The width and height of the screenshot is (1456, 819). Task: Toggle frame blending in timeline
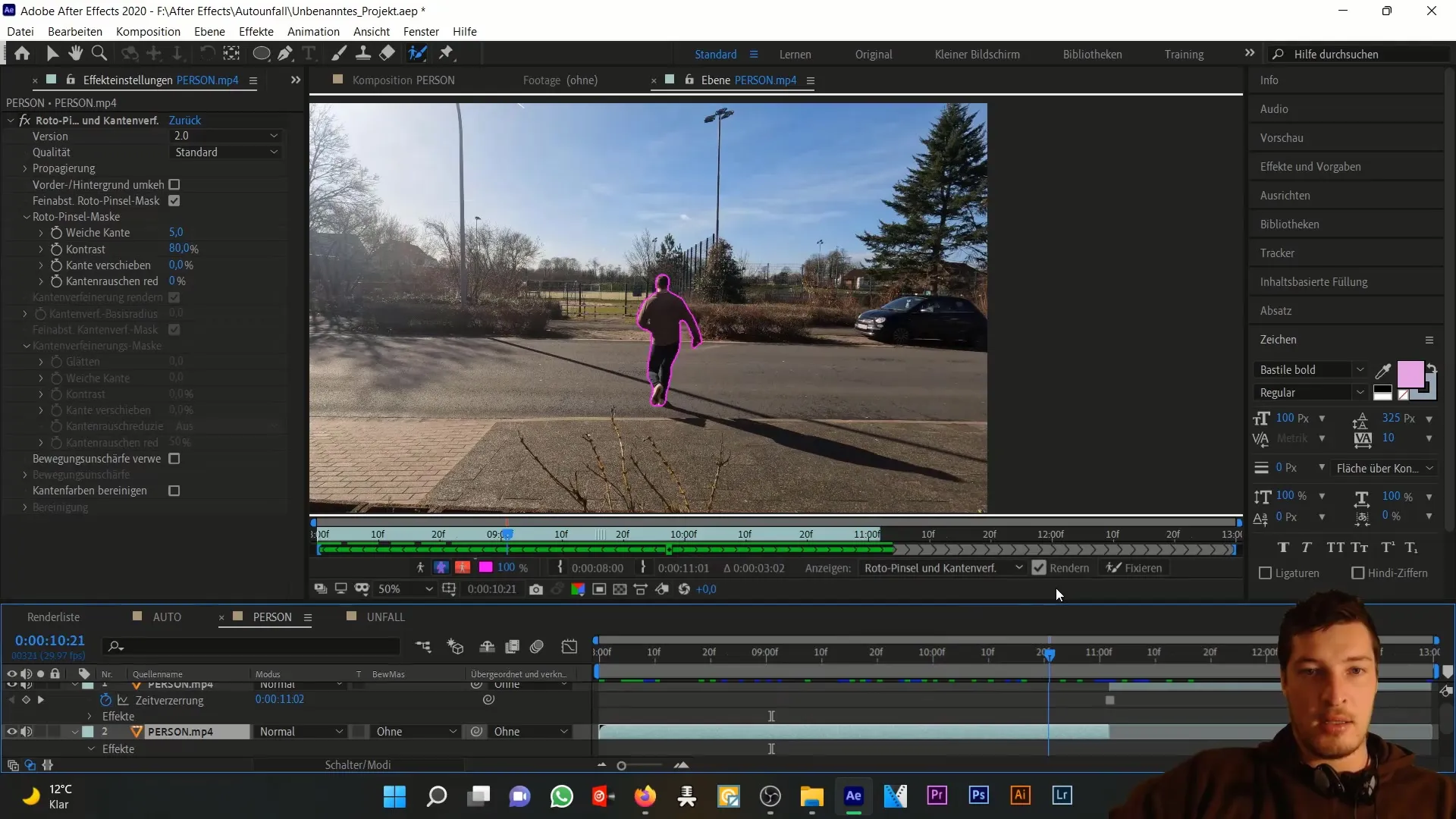coord(512,647)
